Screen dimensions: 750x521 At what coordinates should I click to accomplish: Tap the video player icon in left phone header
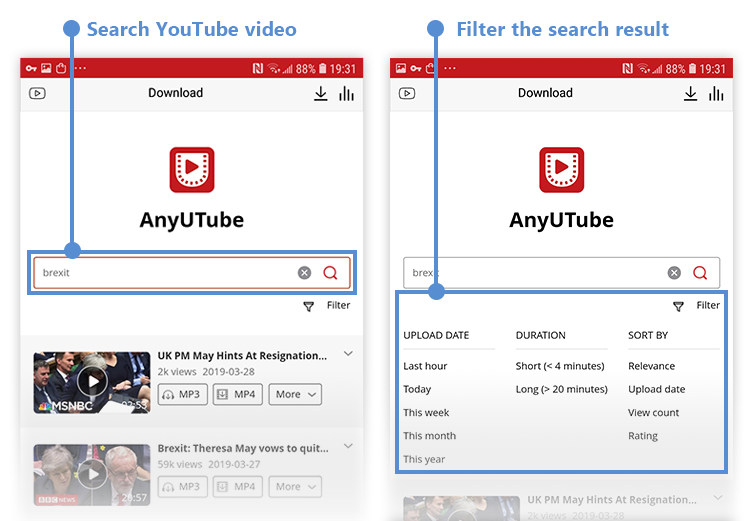[37, 93]
